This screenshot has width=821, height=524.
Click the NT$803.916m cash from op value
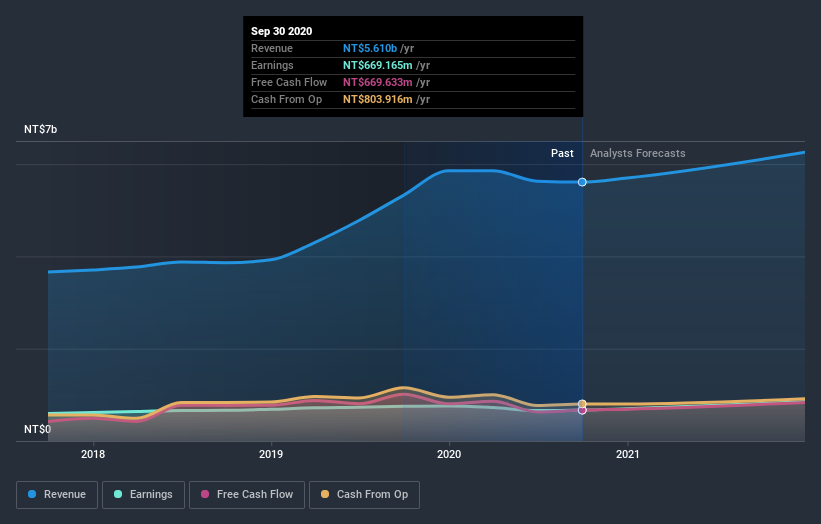(x=378, y=99)
